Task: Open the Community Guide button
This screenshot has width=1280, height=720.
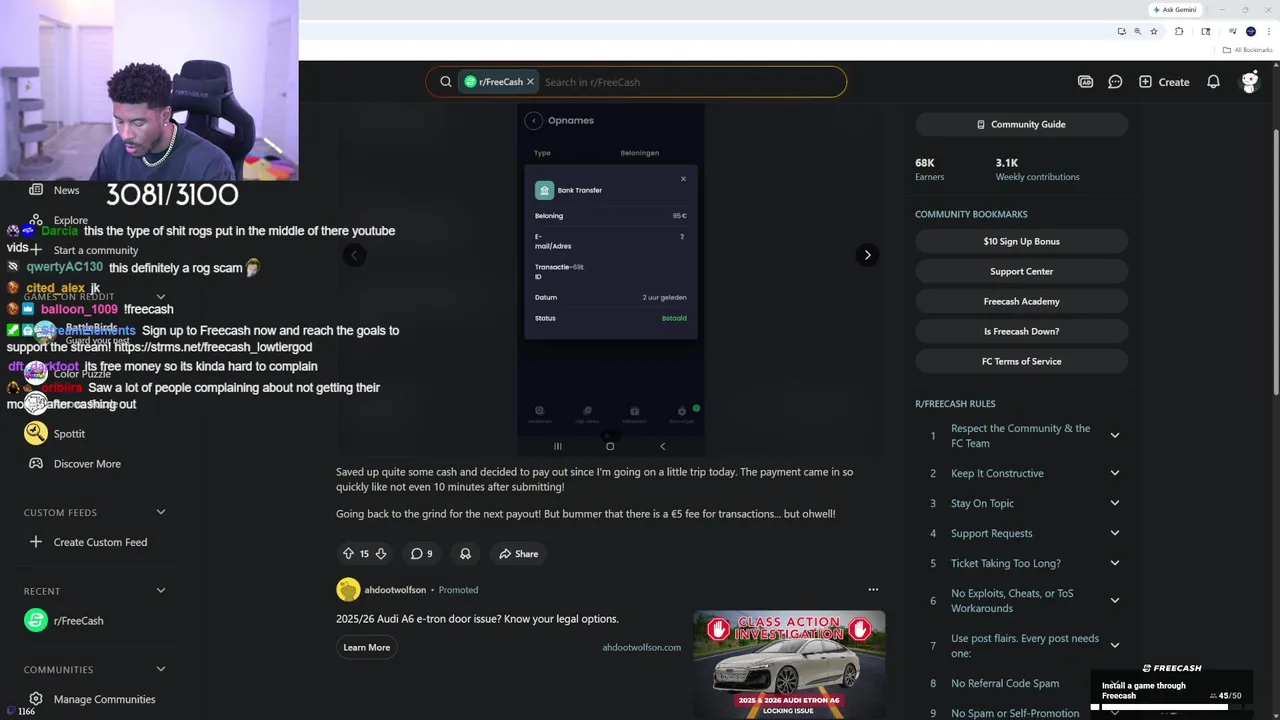Action: (1021, 124)
